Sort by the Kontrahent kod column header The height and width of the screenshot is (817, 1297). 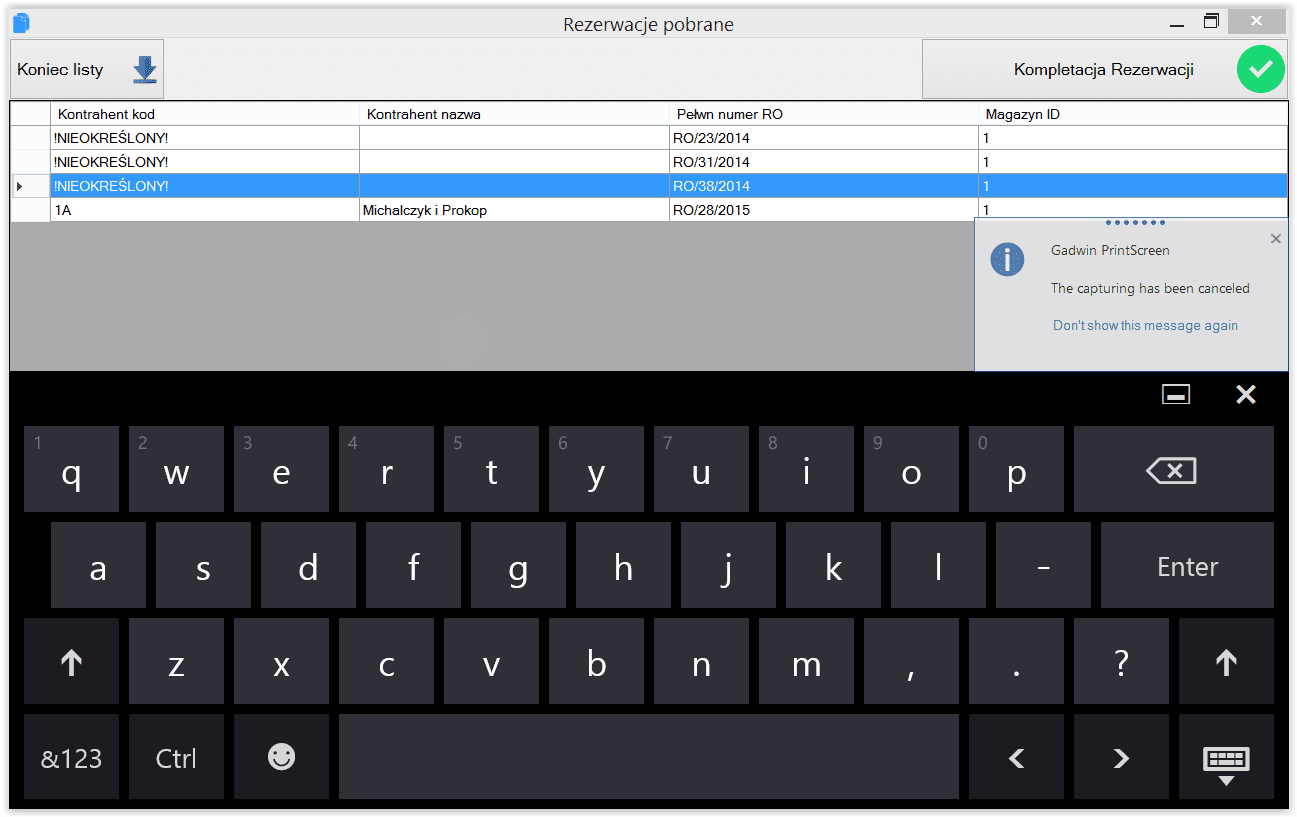(205, 114)
